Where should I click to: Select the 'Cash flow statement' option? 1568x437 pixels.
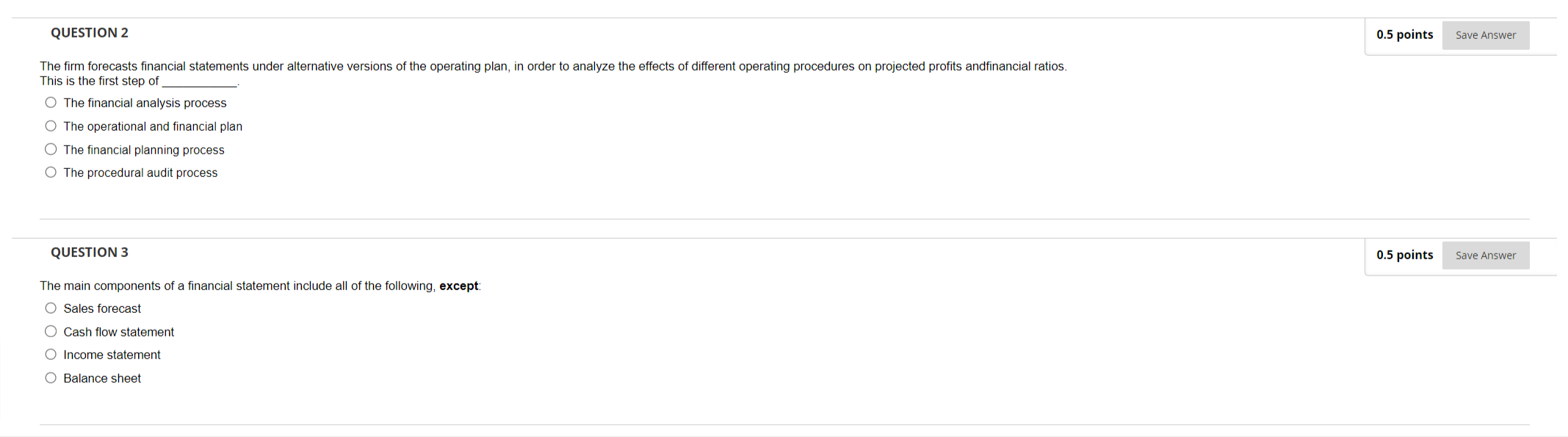pos(50,331)
